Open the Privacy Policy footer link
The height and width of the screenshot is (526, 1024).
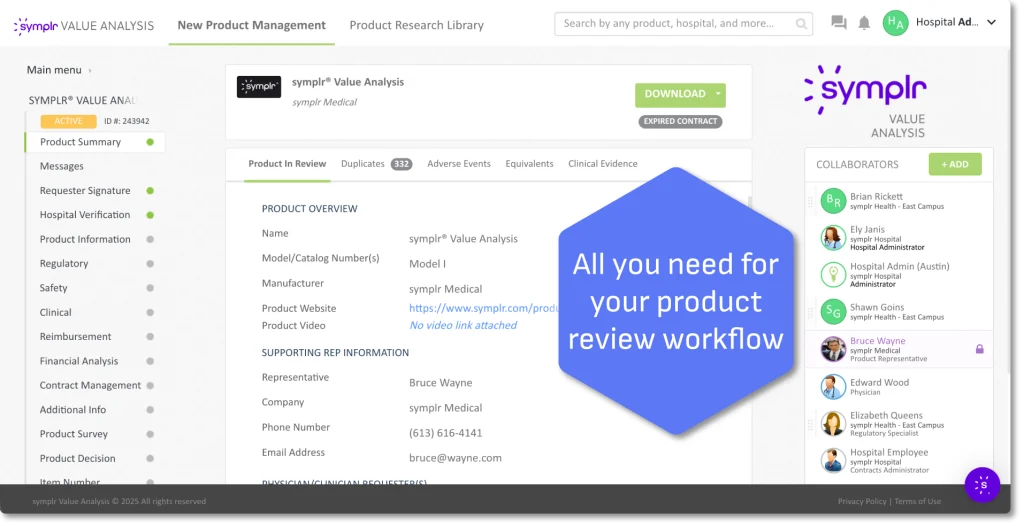[x=862, y=502]
